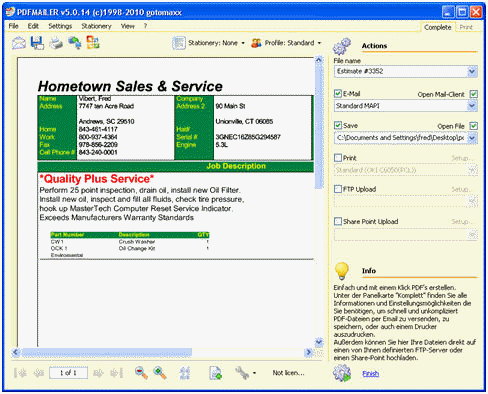Click the FTP upload network icon in toolbar

pyautogui.click(x=75, y=43)
